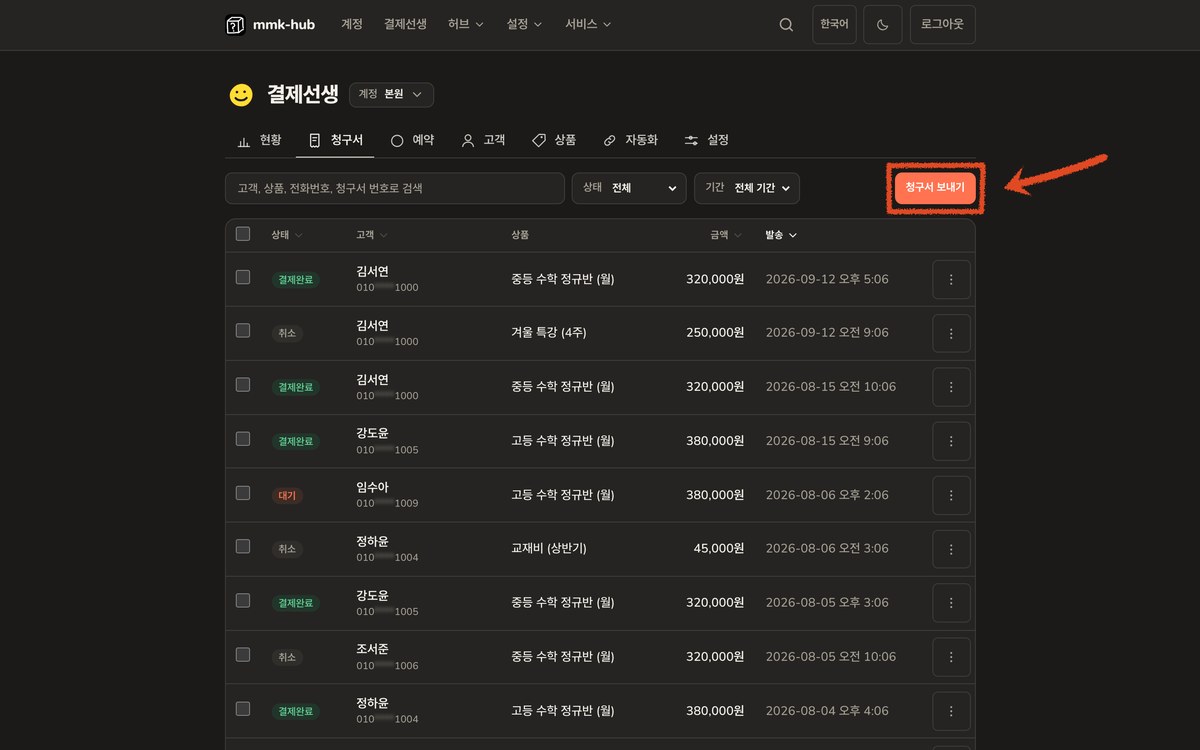Click the 한국어 language button
Image resolution: width=1200 pixels, height=750 pixels.
(834, 25)
